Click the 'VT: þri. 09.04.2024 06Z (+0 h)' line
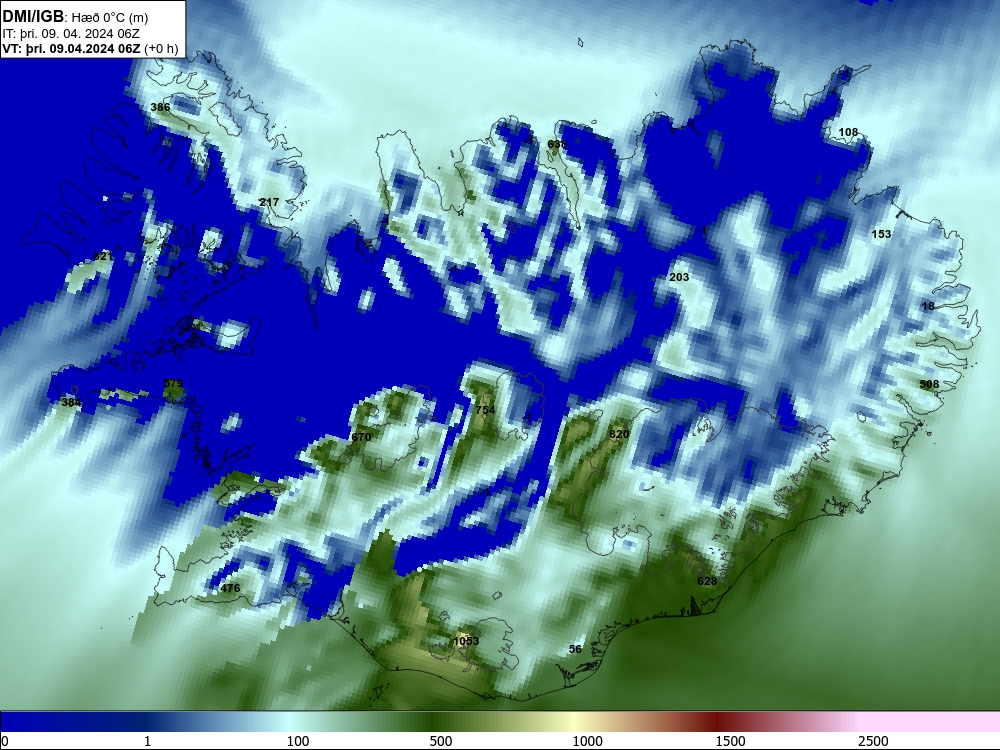 (x=91, y=48)
